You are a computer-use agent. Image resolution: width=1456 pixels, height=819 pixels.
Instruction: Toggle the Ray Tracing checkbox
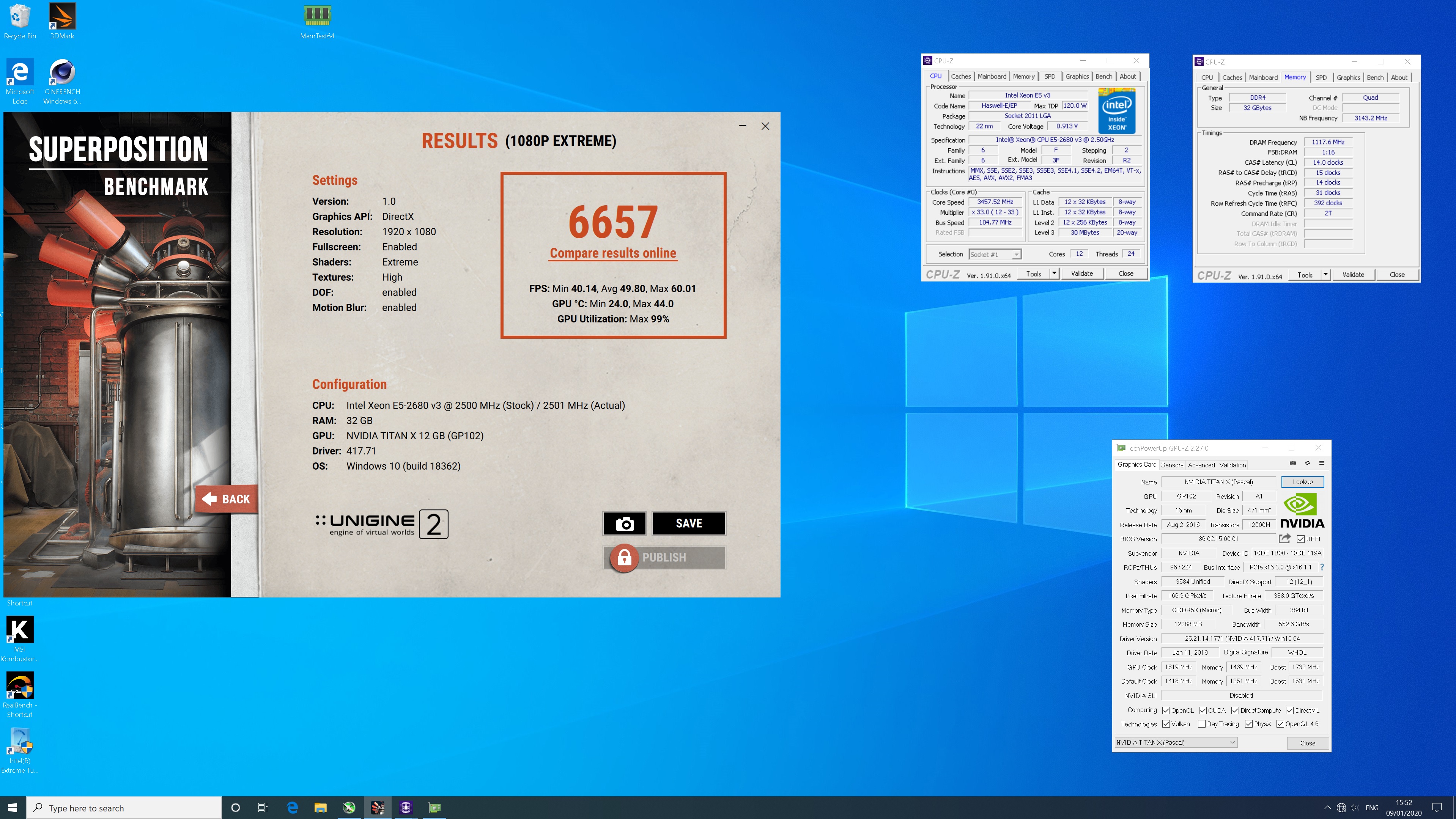coord(1202,724)
